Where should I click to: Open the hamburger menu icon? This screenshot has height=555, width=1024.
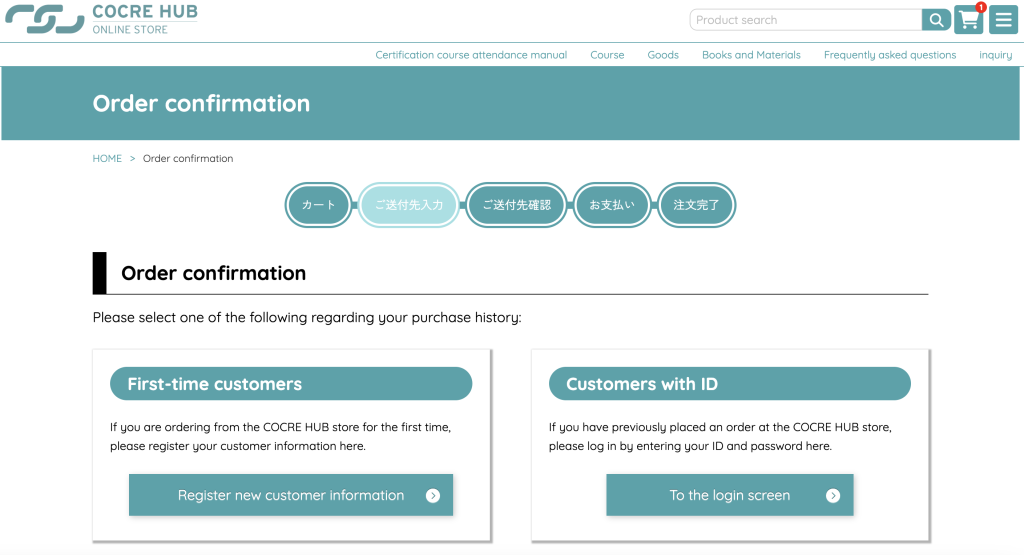point(1003,20)
